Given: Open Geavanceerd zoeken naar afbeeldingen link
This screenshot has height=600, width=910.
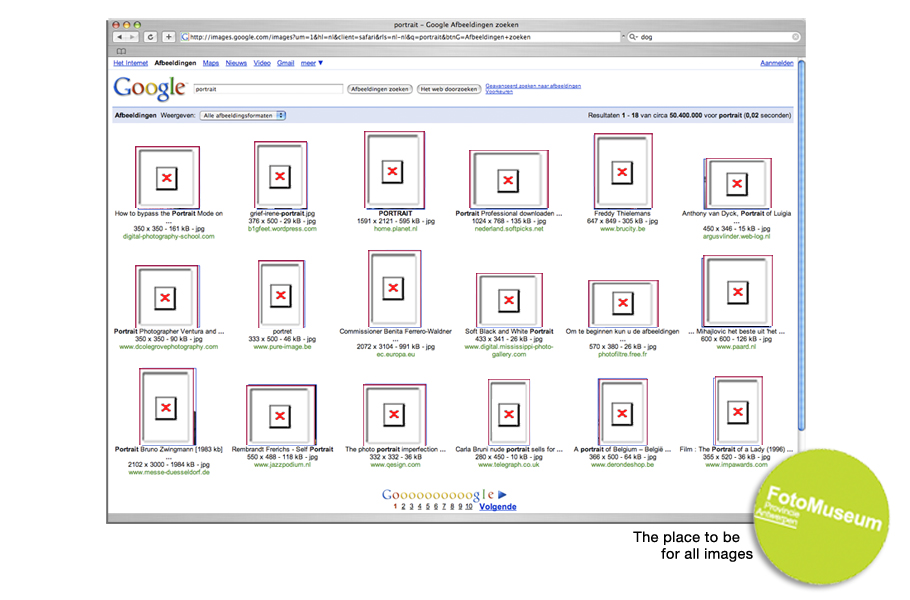Looking at the screenshot, I should coord(533,86).
